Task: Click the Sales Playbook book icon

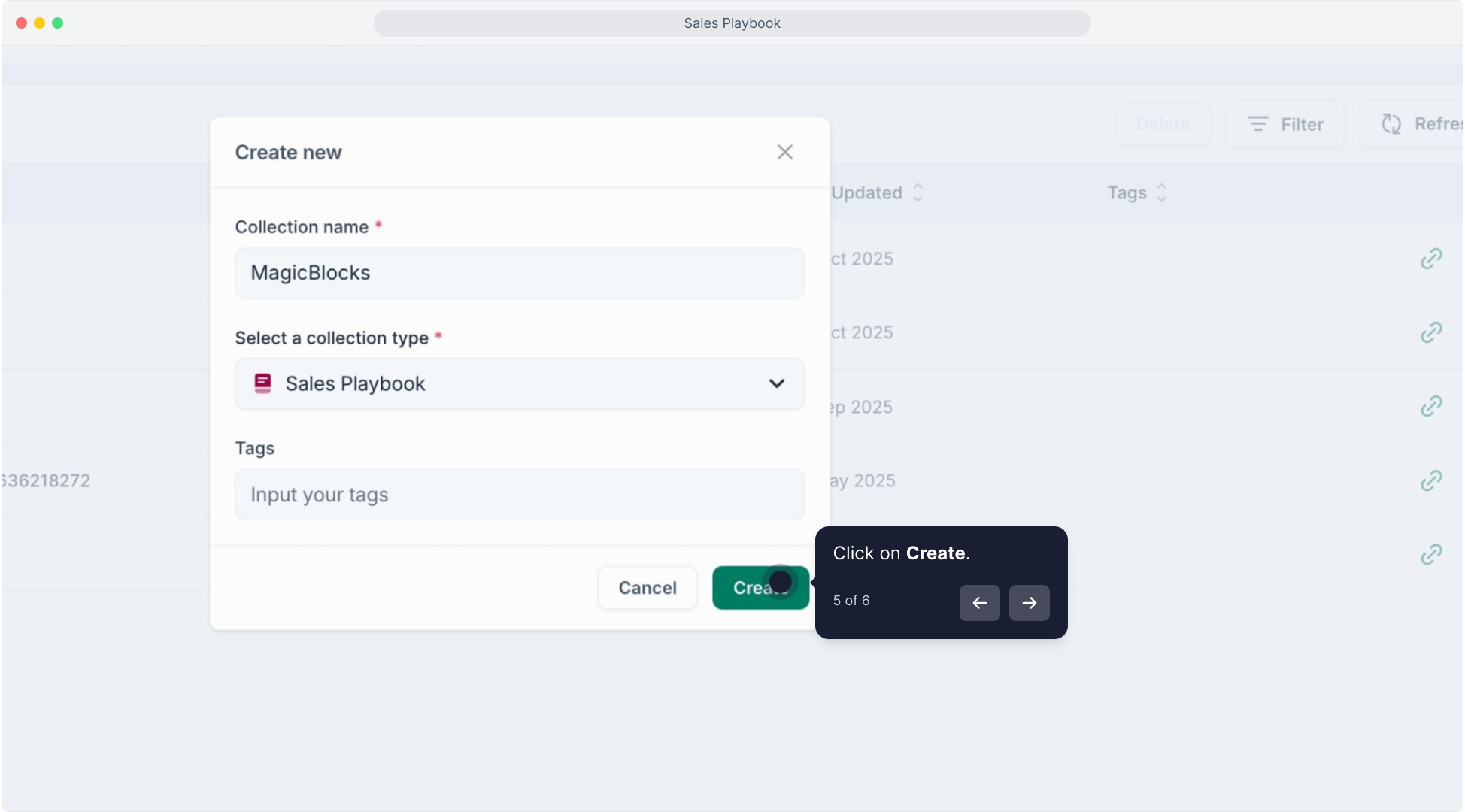Action: point(262,383)
